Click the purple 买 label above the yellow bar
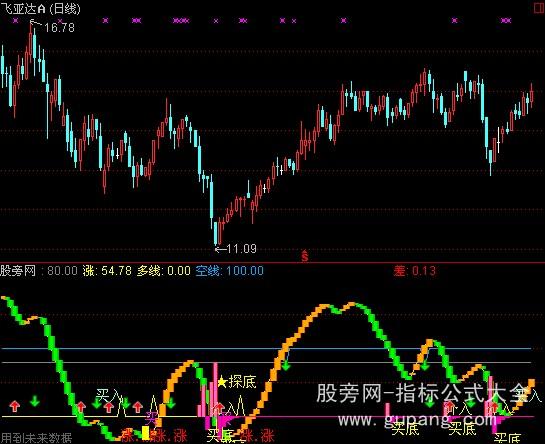Image resolution: width=545 pixels, height=444 pixels. [152, 417]
